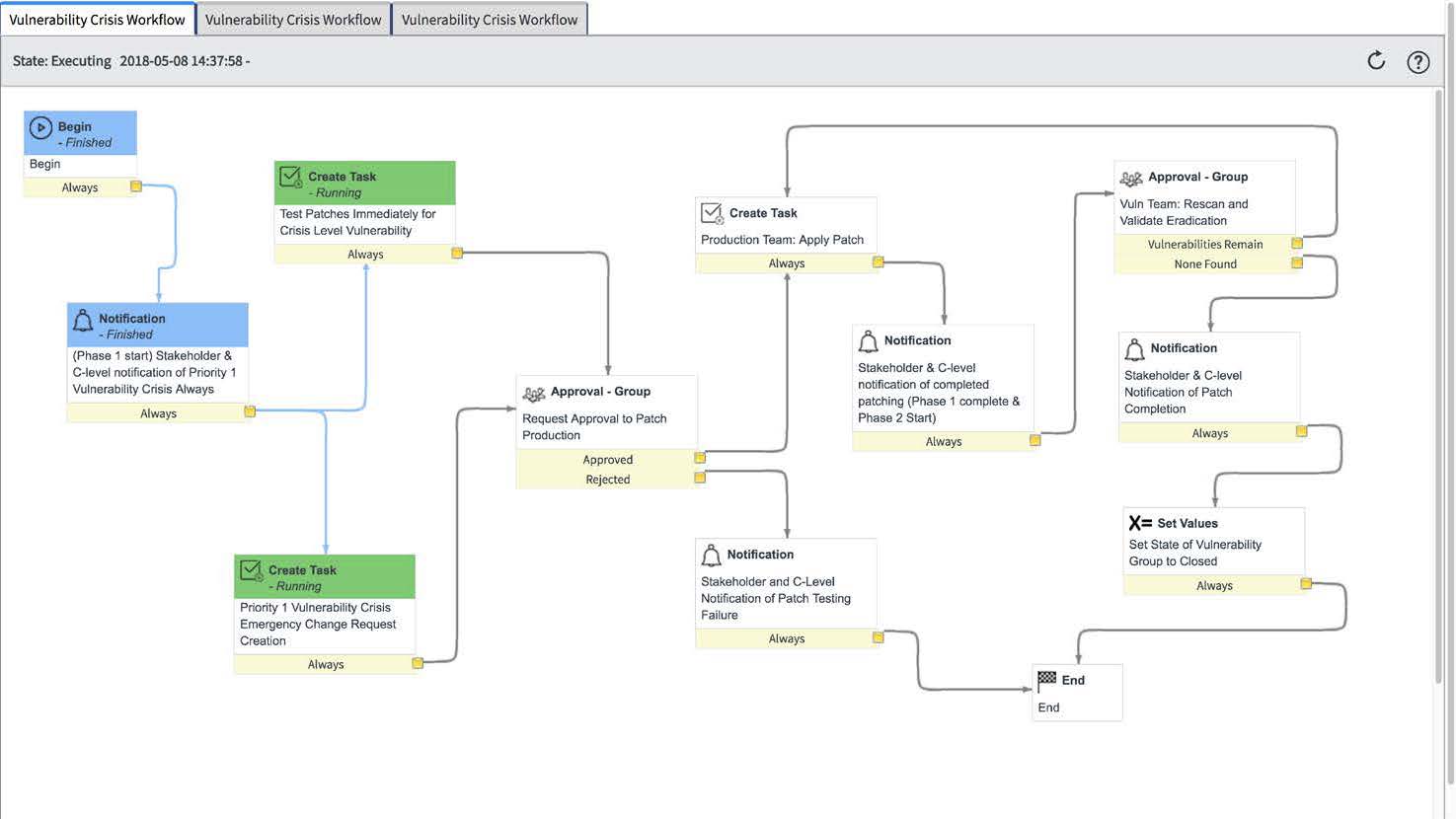Image resolution: width=1456 pixels, height=819 pixels.
Task: Click 'Vuln Team: Rescan and Validate Eradication' text
Action: pyautogui.click(x=1184, y=212)
